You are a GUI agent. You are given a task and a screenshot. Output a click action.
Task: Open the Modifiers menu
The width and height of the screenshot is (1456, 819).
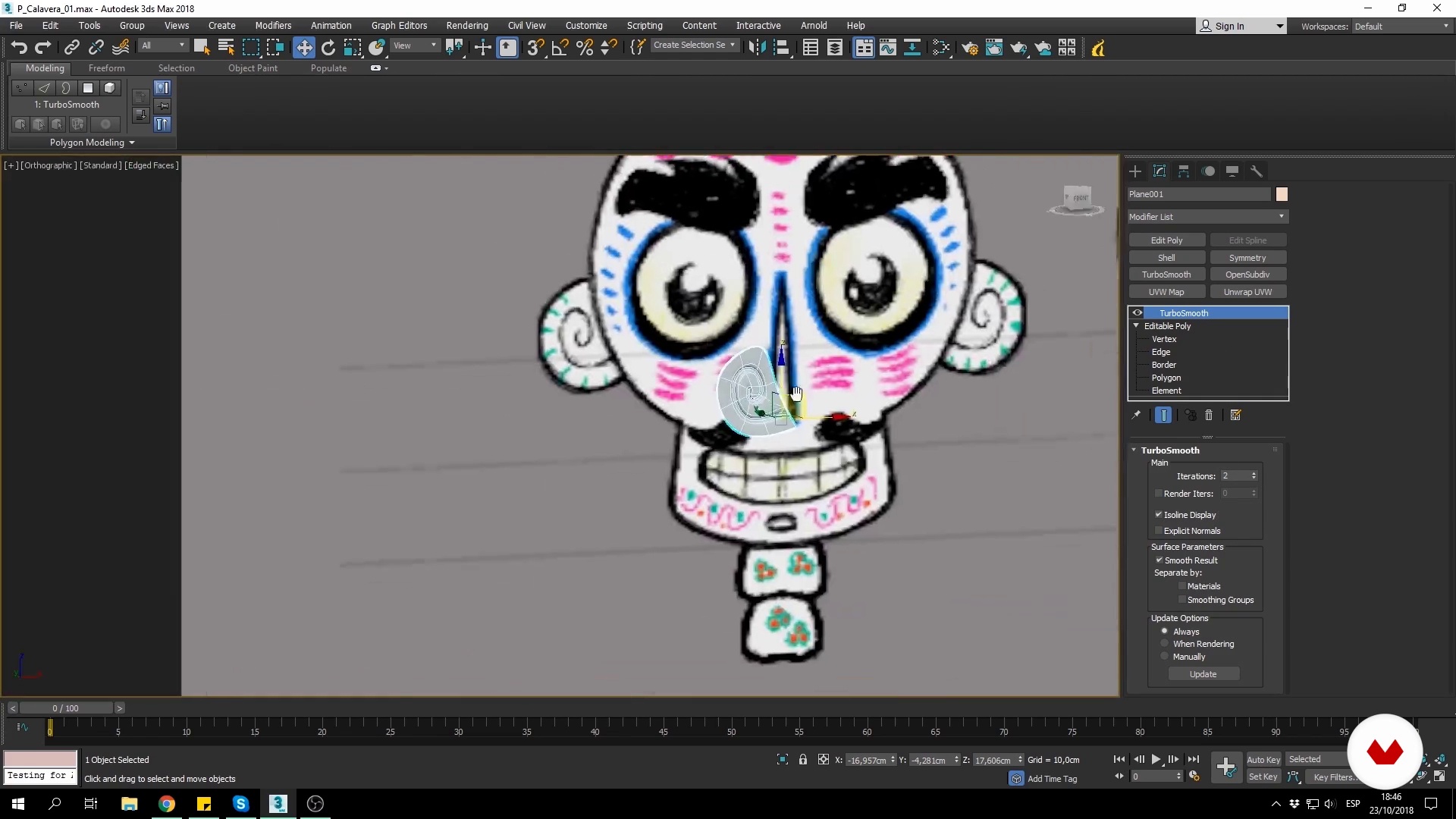(x=273, y=25)
